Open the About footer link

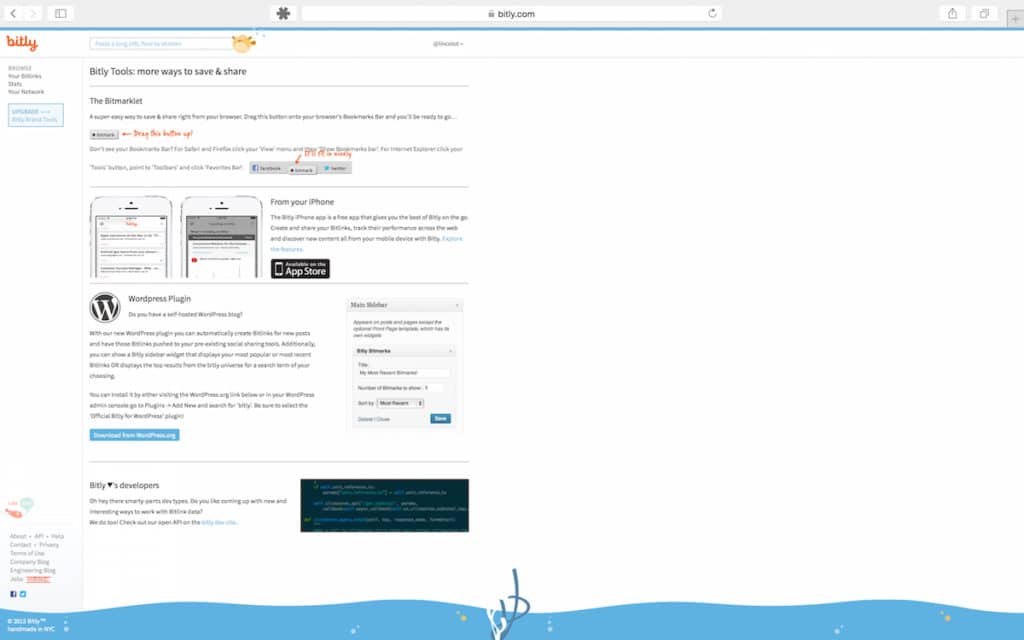click(18, 536)
